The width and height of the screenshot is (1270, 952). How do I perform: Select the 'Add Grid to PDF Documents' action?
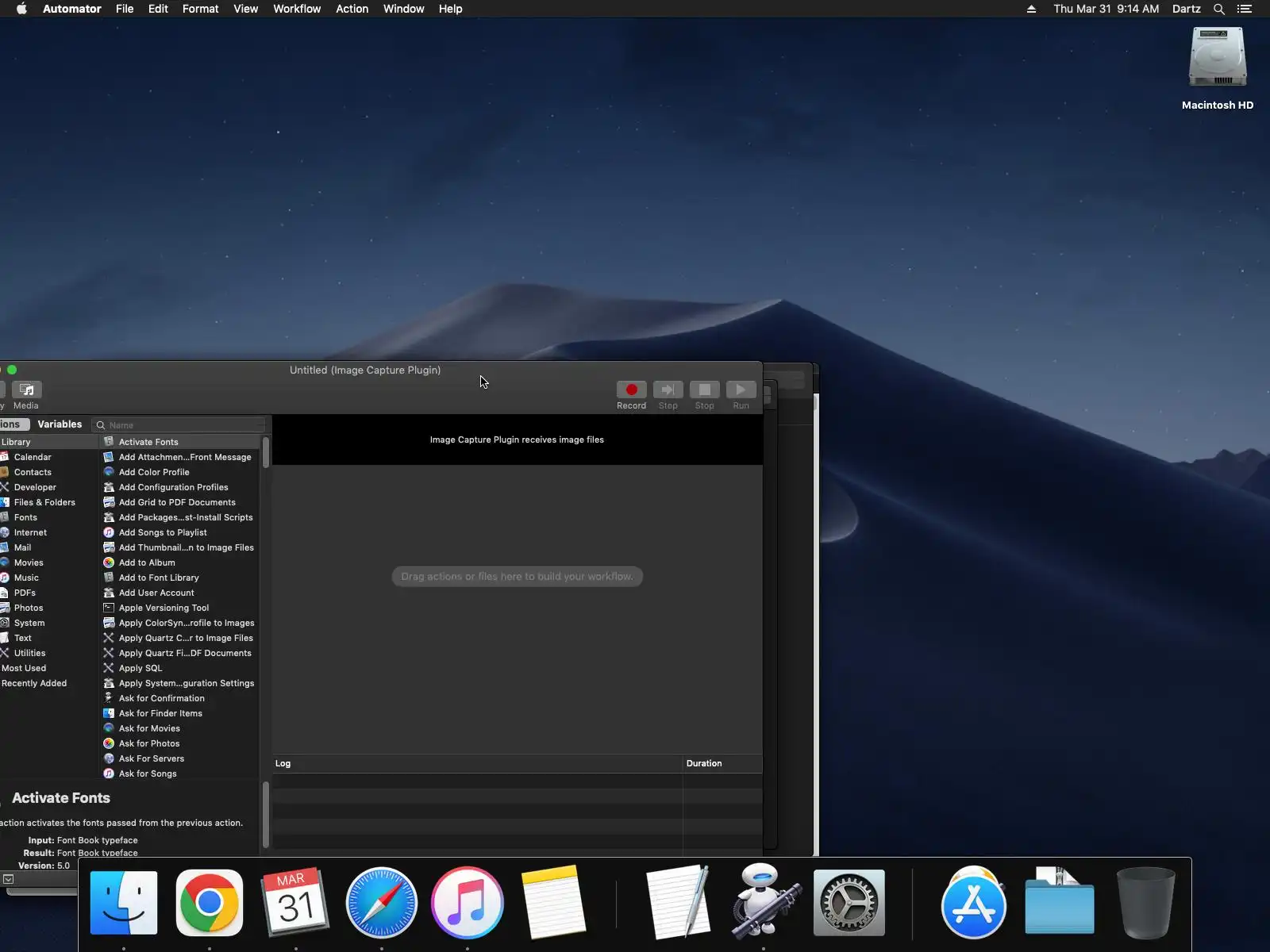click(180, 502)
